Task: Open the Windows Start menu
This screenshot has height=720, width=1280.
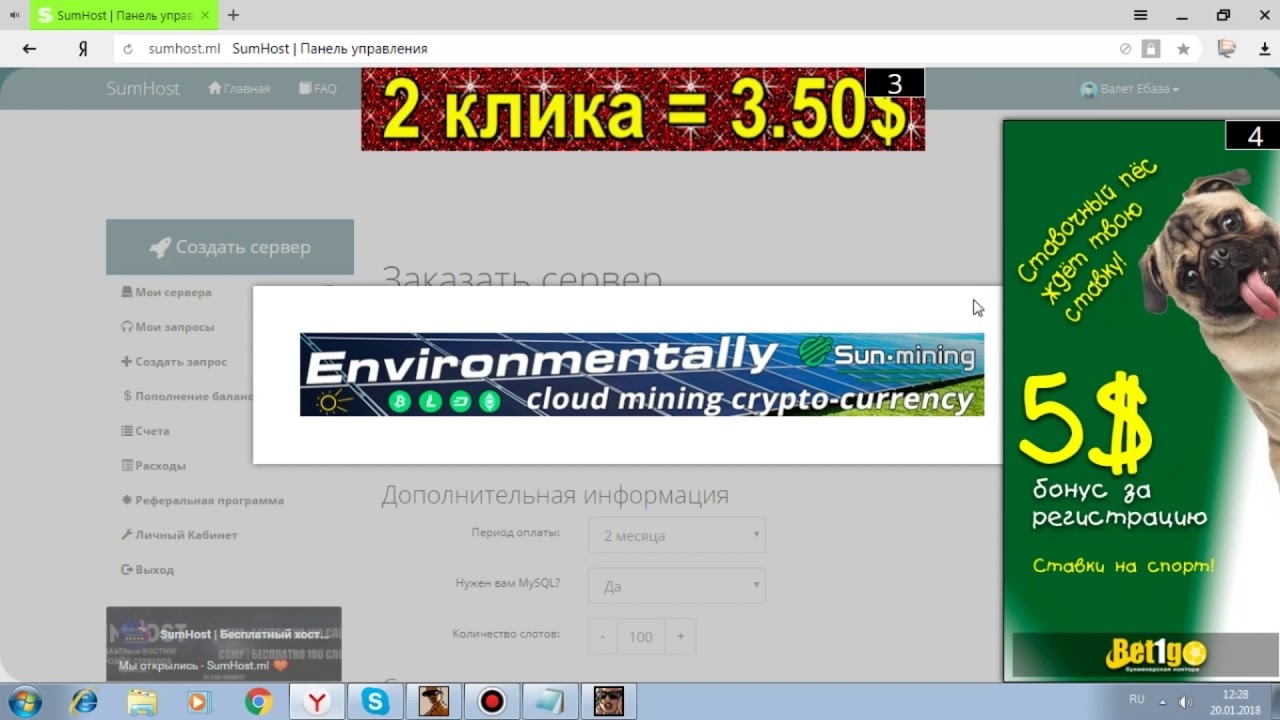Action: 24,701
